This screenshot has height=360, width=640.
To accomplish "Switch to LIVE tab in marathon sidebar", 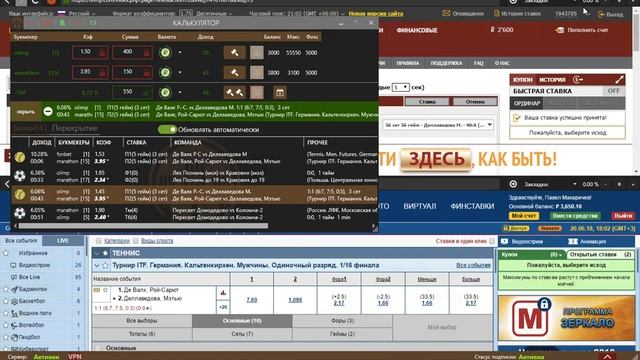I will 63,240.
